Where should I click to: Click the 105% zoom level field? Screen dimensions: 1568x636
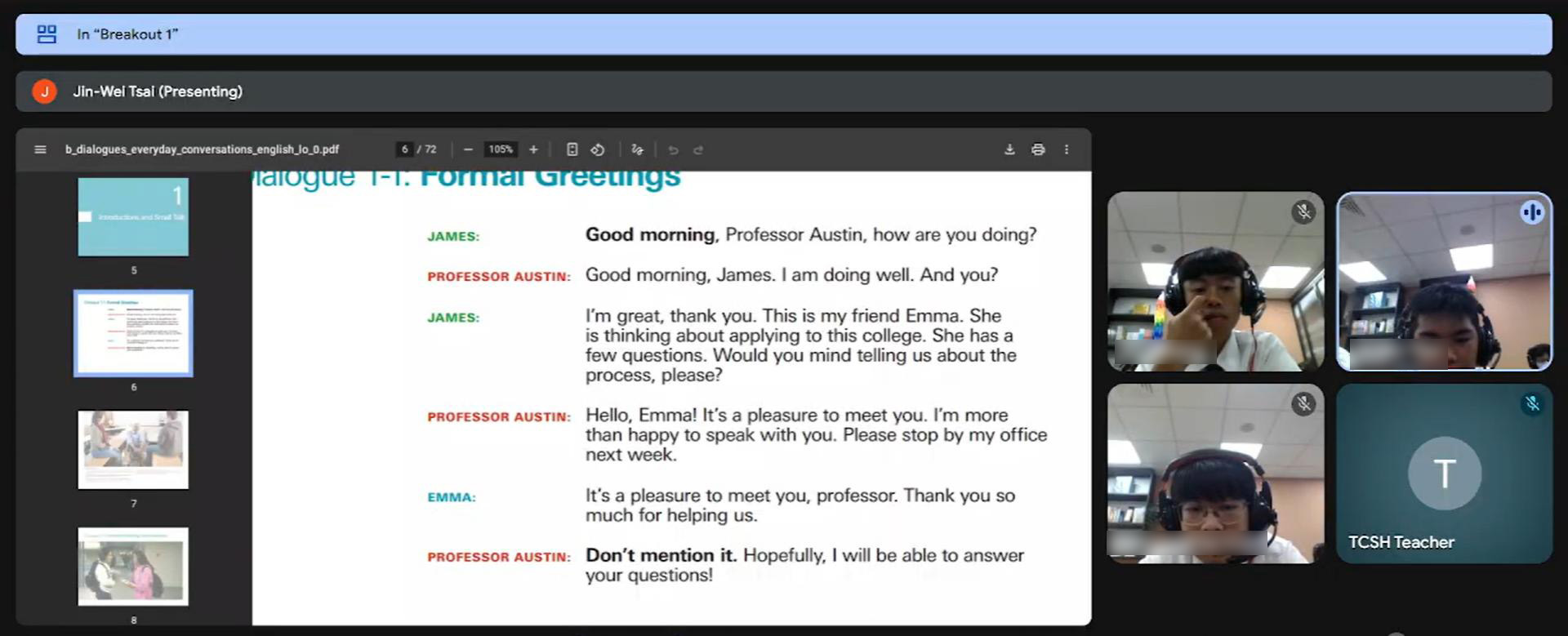tap(501, 149)
